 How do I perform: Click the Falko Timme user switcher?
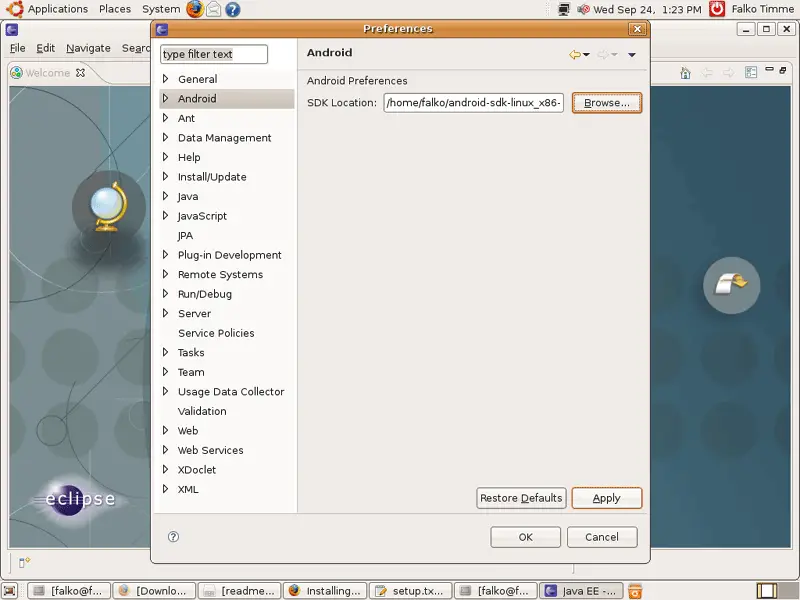coord(762,9)
